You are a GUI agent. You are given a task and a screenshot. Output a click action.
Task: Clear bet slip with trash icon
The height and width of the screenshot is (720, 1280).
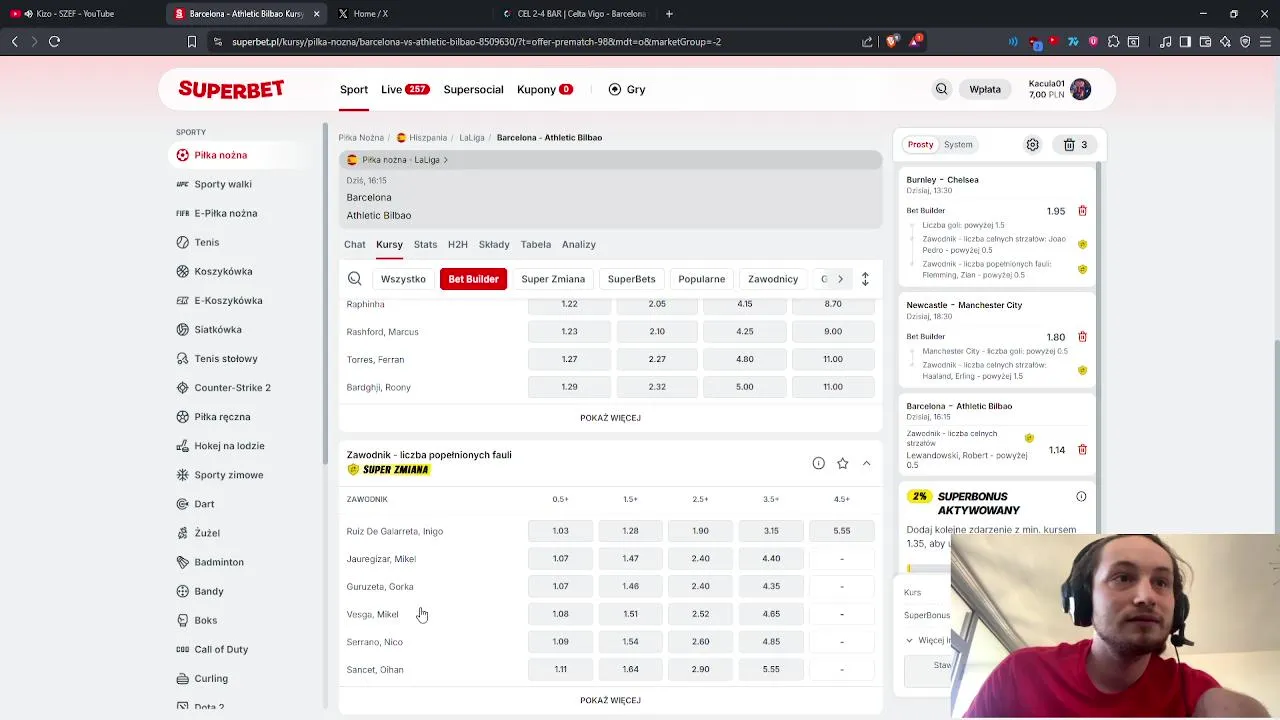click(x=1076, y=144)
